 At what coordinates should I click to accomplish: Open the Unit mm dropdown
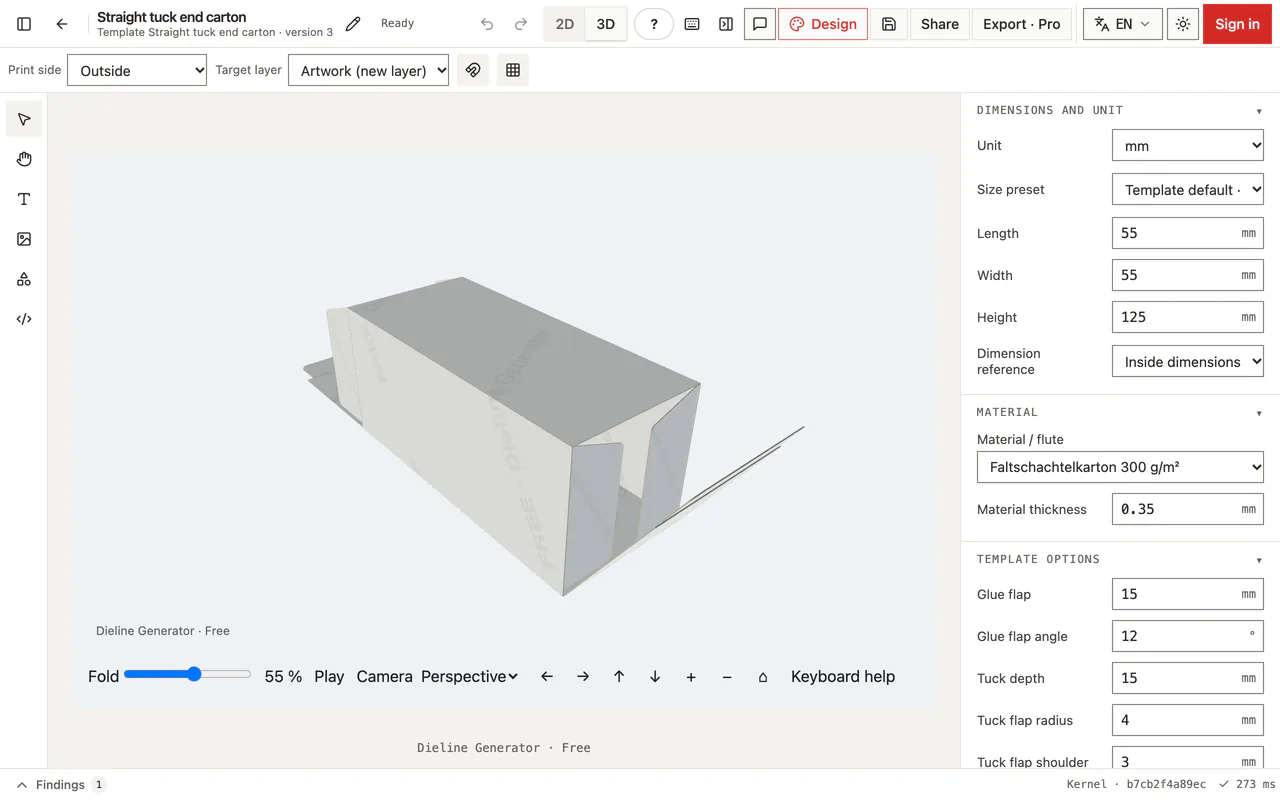pyautogui.click(x=1188, y=145)
